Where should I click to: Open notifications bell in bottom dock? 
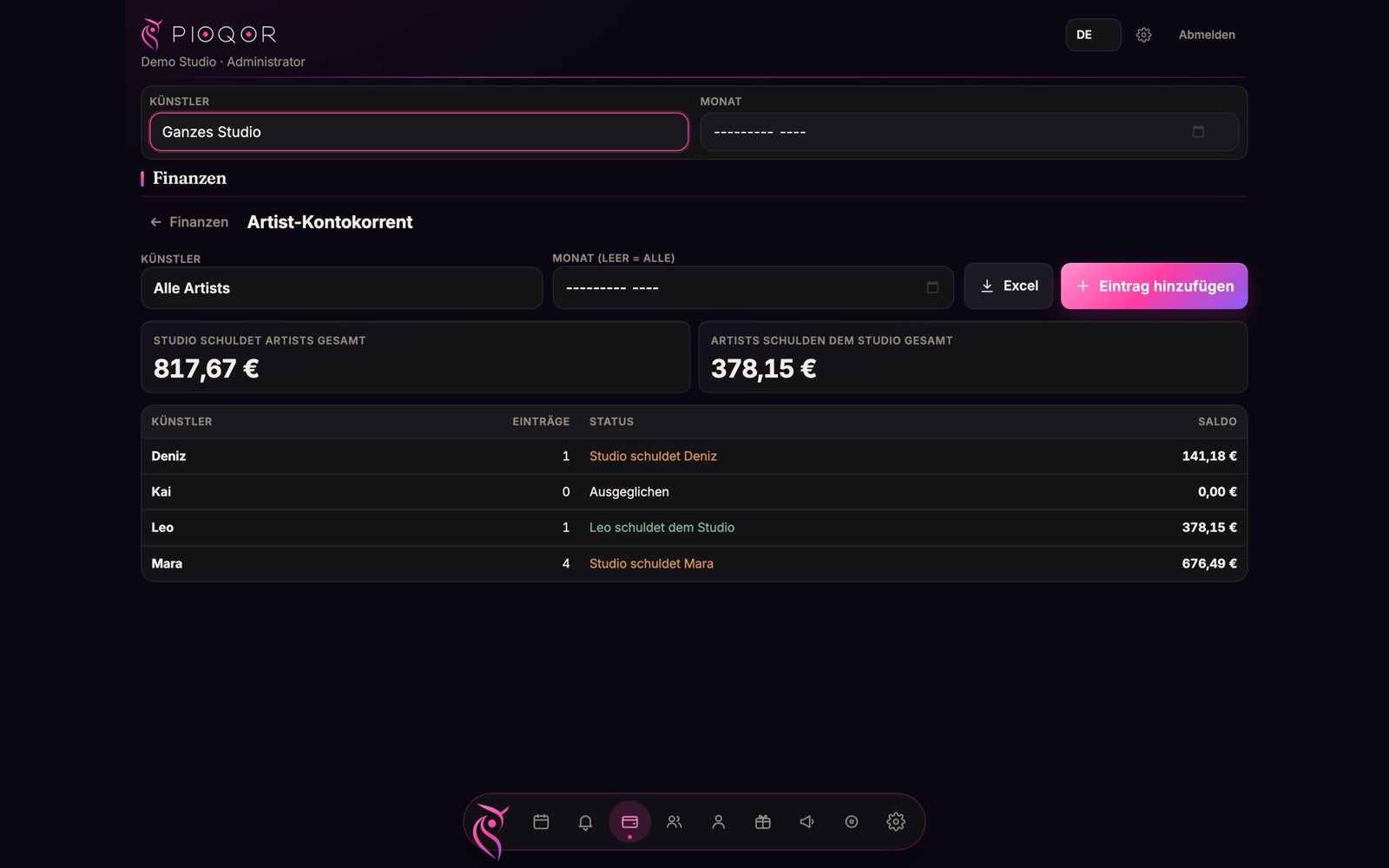(x=585, y=821)
